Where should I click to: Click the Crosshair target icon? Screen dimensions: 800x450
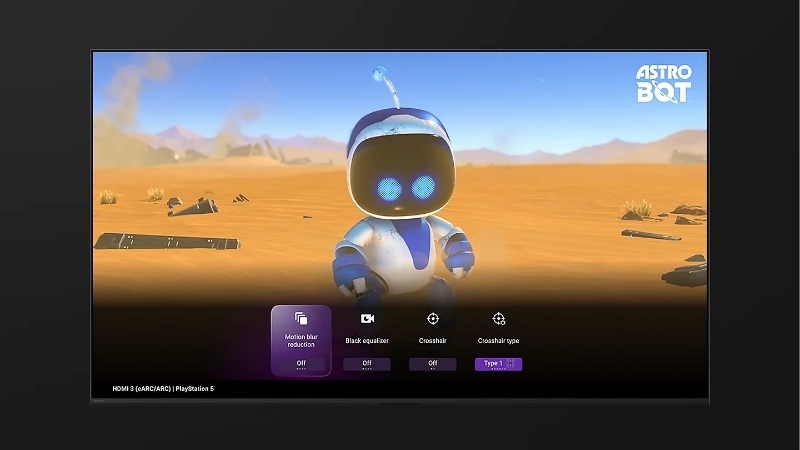(x=433, y=319)
